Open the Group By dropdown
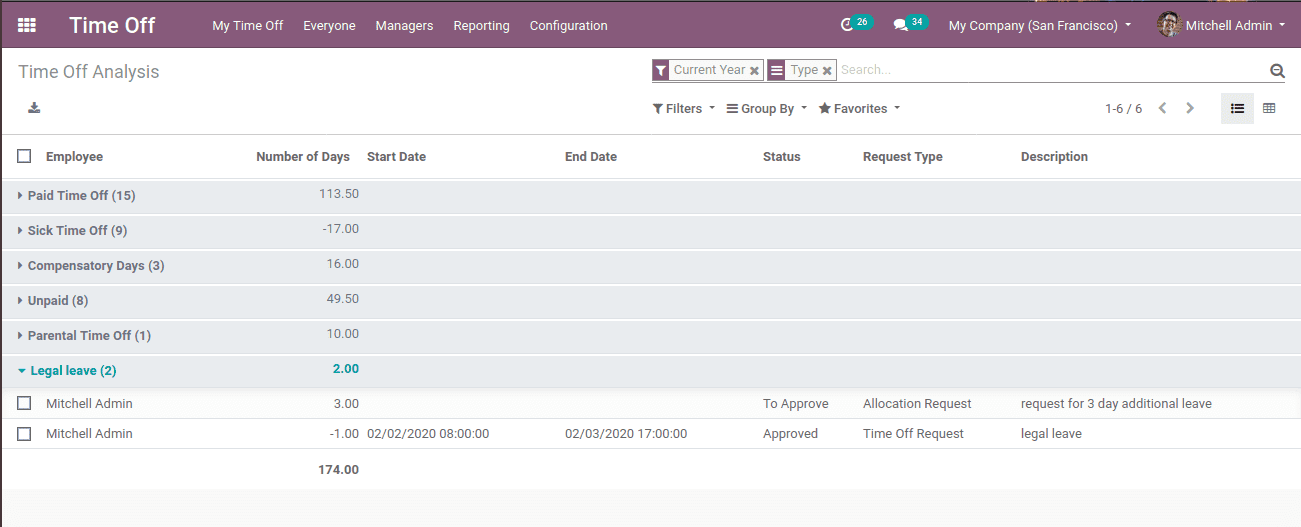The width and height of the screenshot is (1301, 527). click(x=767, y=108)
